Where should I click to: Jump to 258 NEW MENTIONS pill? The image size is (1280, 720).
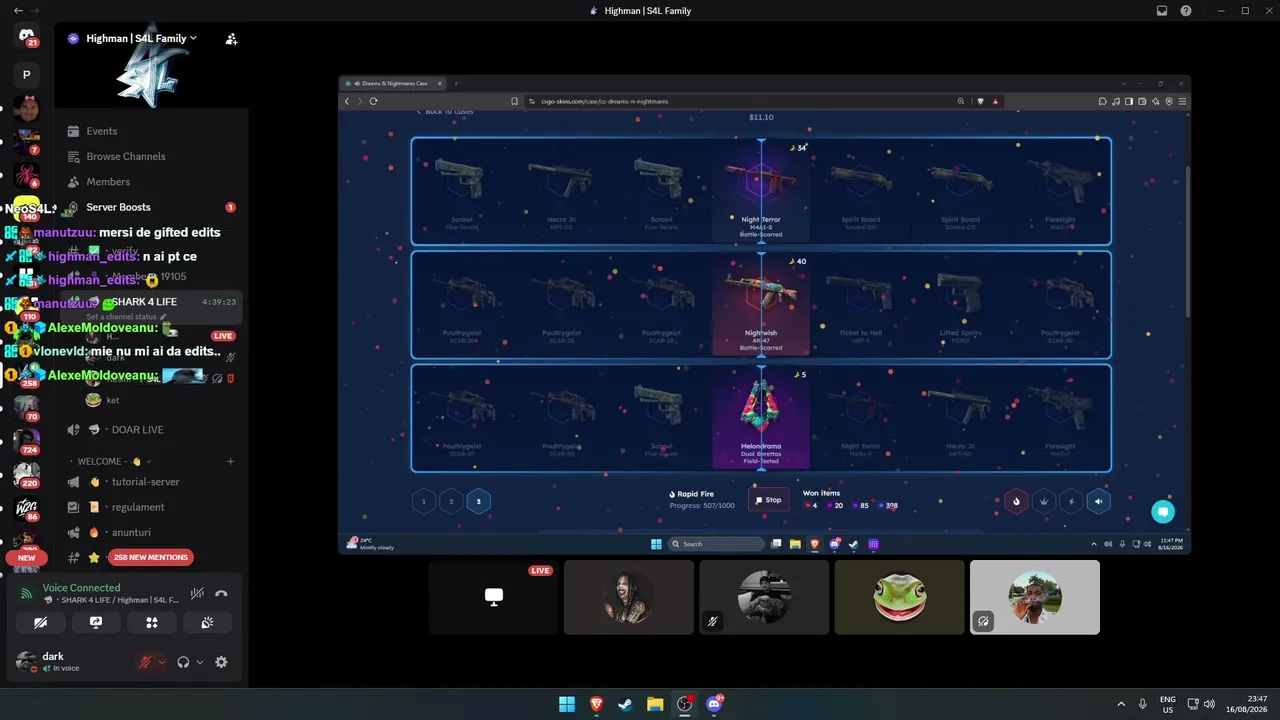[151, 557]
